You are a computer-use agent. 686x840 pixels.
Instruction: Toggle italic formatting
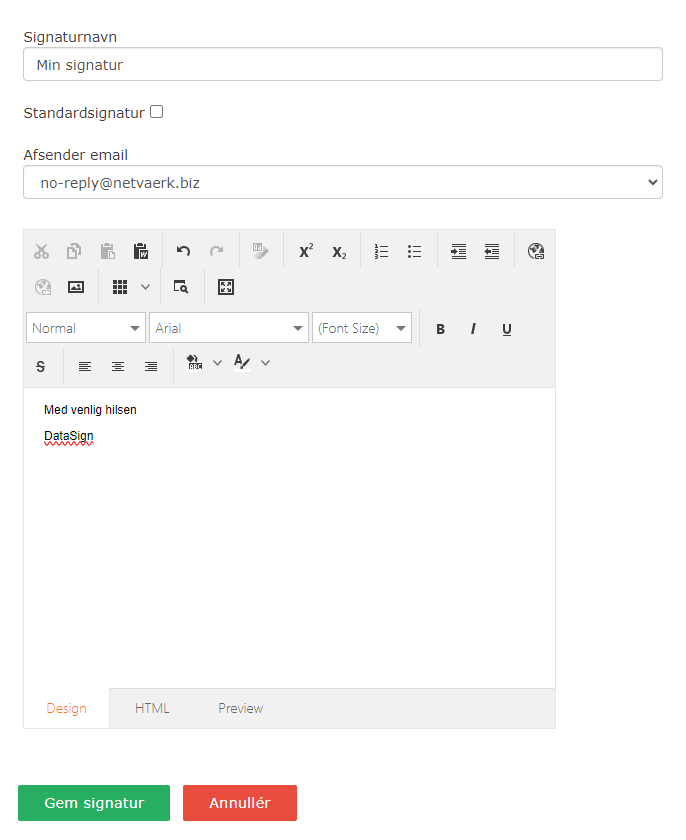473,329
